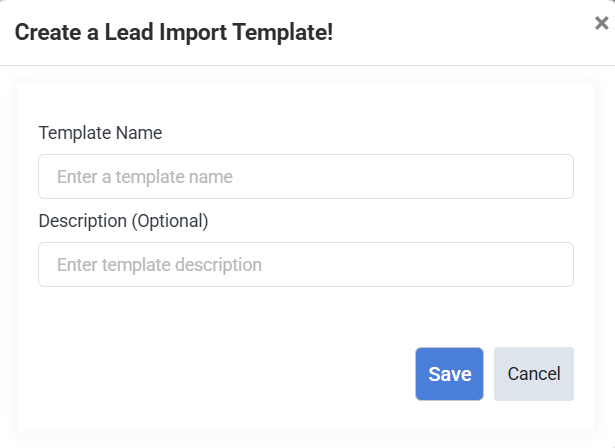Save the new lead import template
The image size is (615, 448).
coord(449,374)
